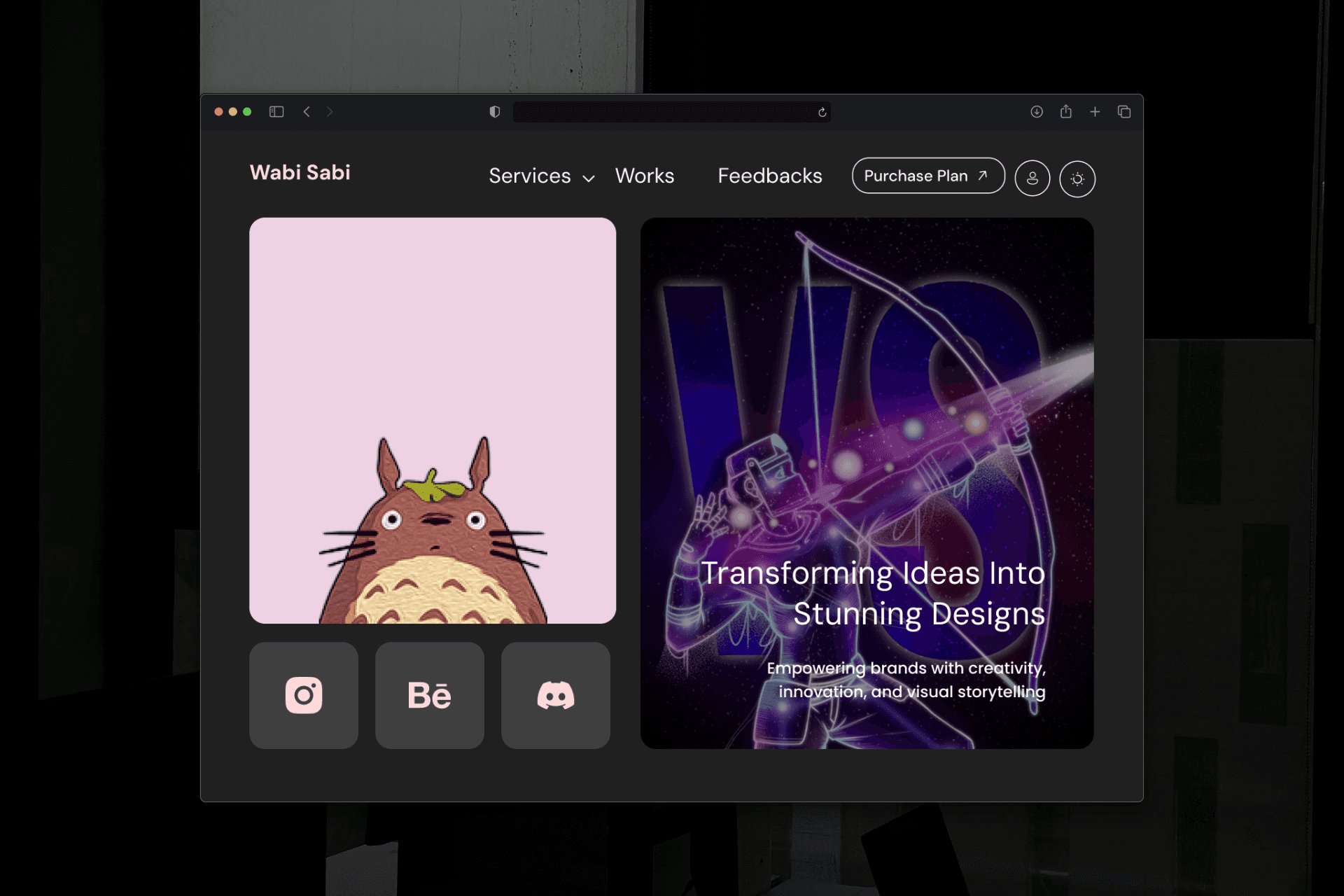
Task: Click the browser address bar
Action: coord(664,112)
